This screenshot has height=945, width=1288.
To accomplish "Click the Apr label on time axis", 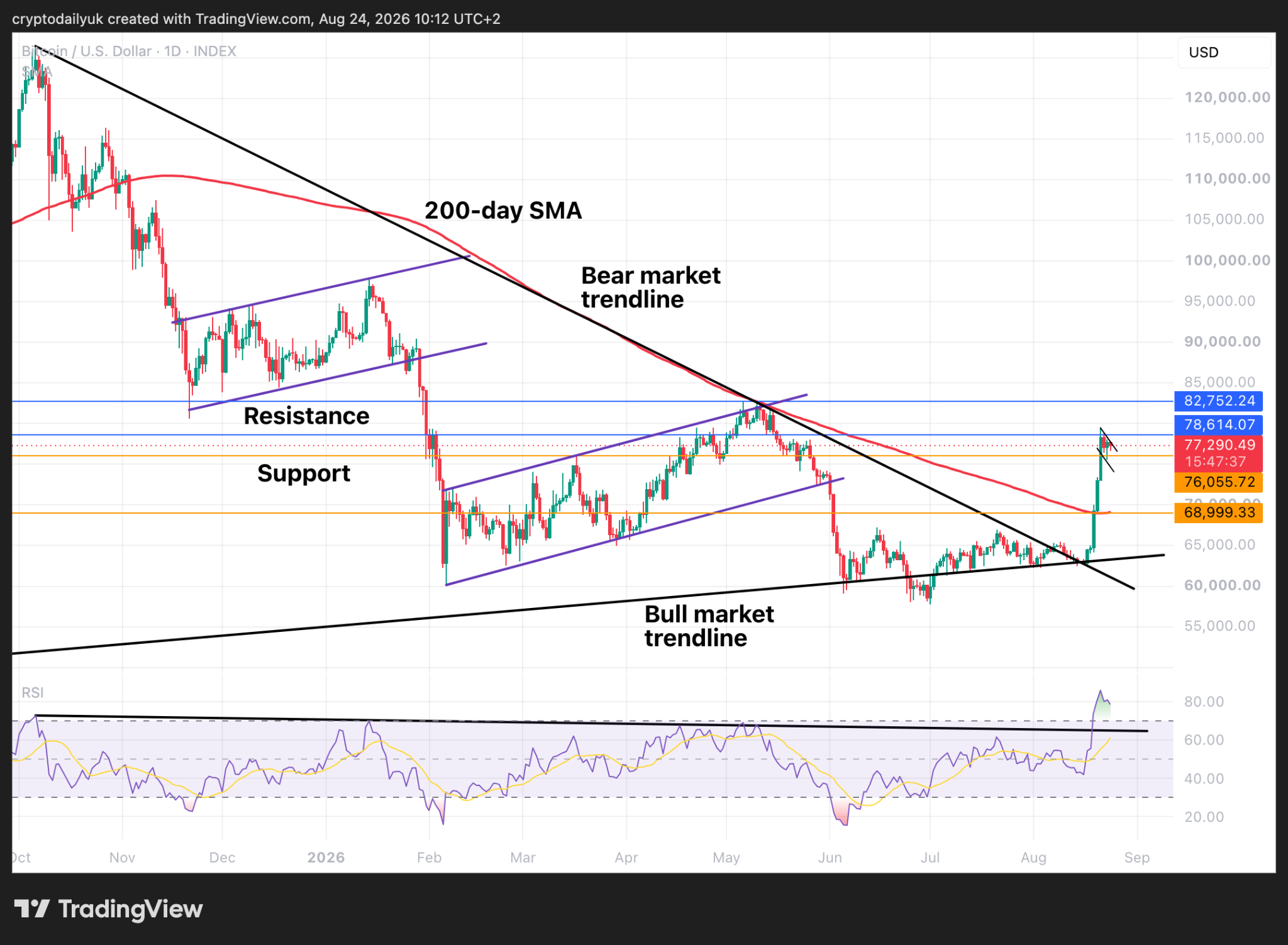I will click(x=626, y=858).
